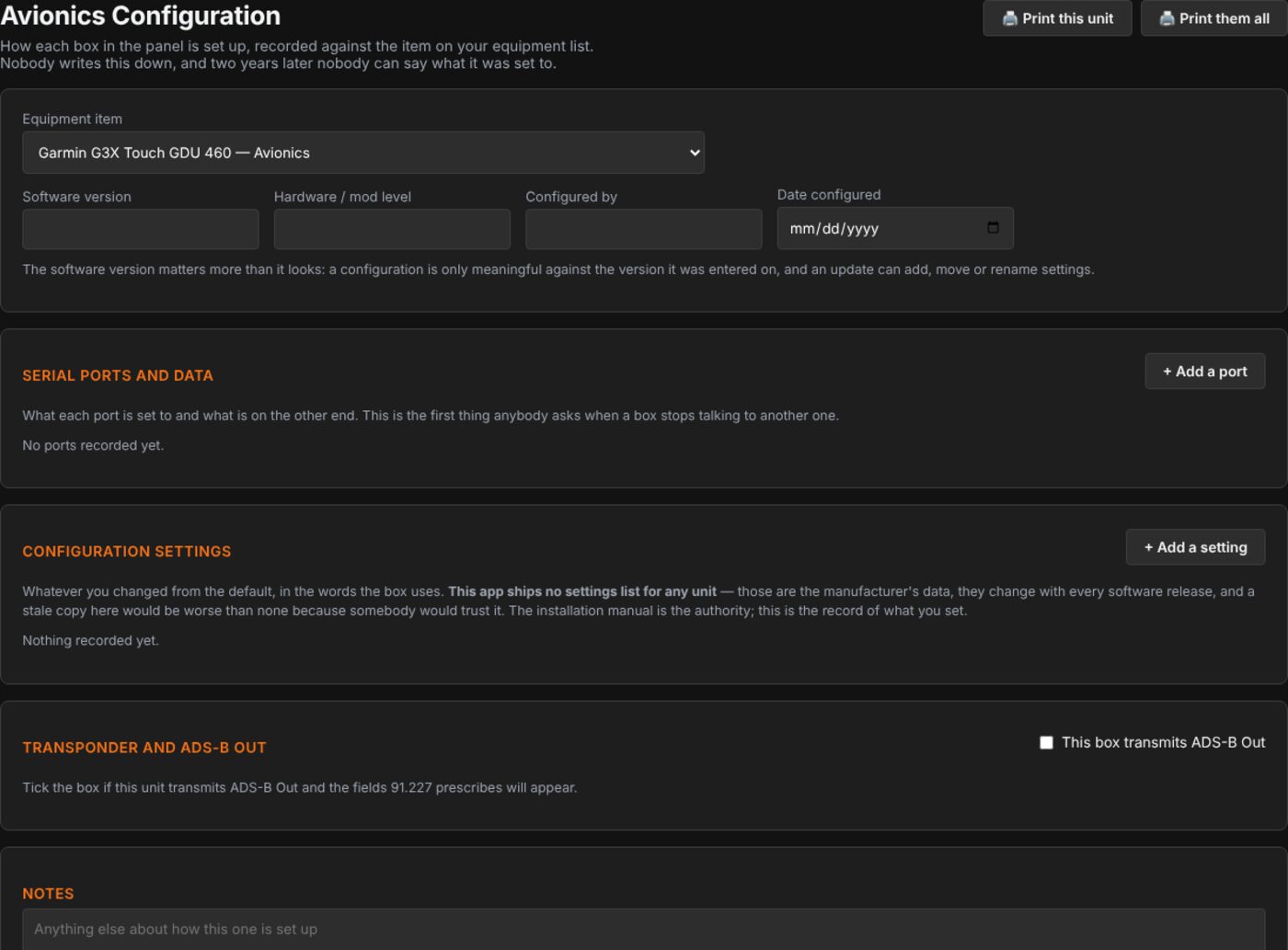Add a port under Serial Ports
1288x950 pixels.
(1205, 372)
